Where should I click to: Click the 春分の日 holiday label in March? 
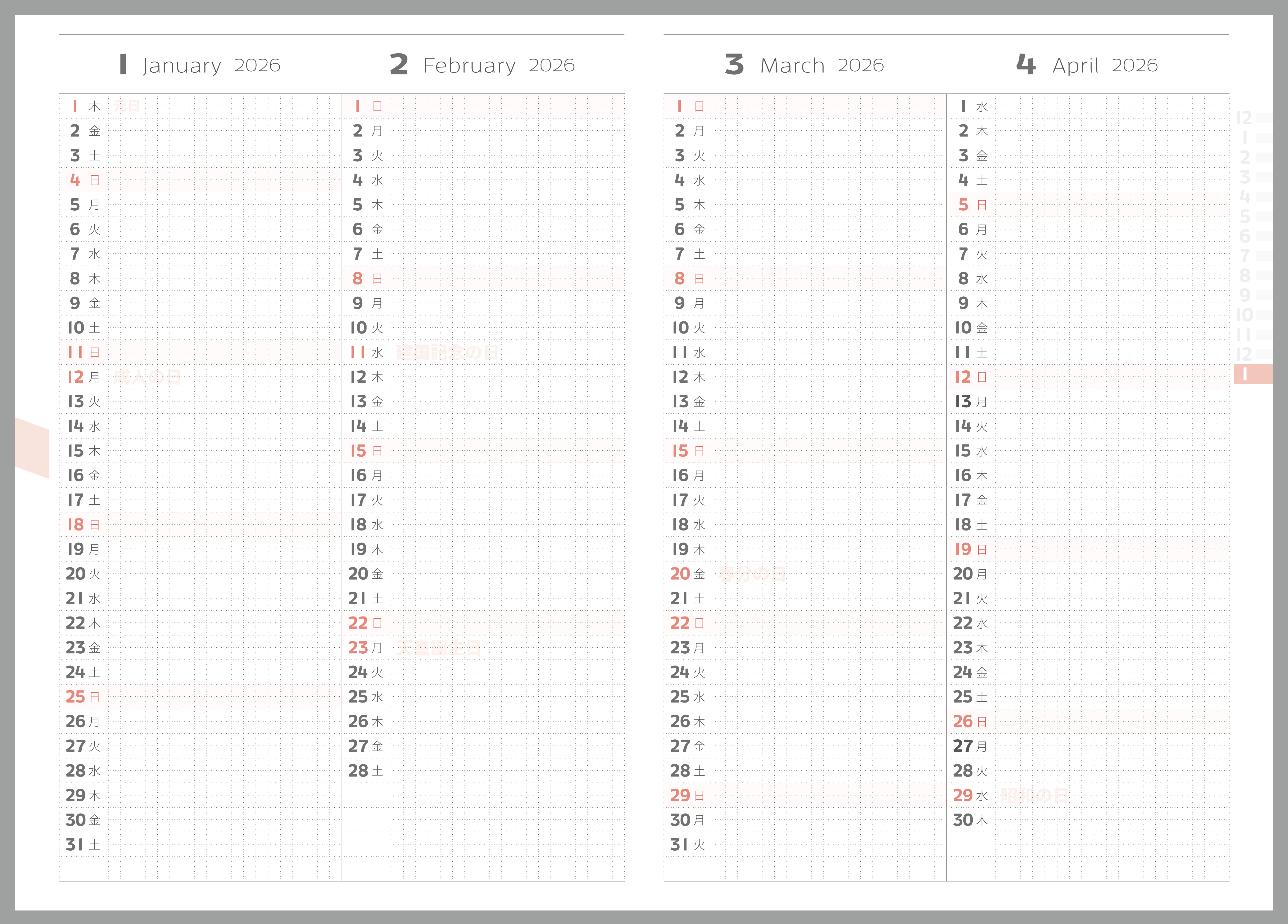coord(752,574)
